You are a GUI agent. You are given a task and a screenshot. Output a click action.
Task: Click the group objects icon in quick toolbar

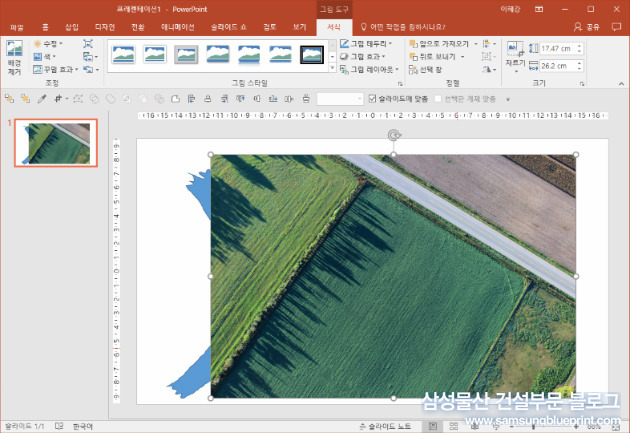pyautogui.click(x=9, y=98)
